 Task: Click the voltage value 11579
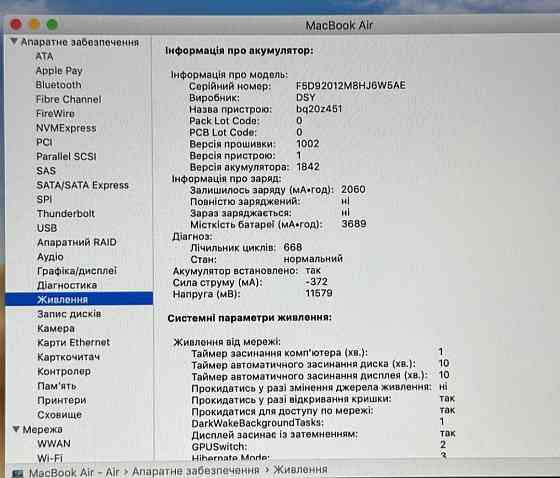tap(319, 293)
